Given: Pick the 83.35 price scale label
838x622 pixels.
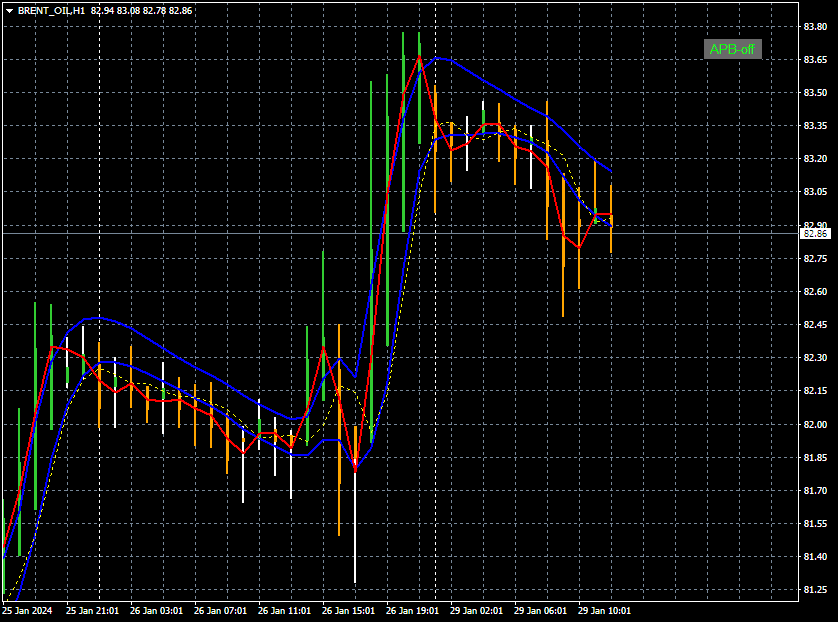Looking at the screenshot, I should [816, 126].
